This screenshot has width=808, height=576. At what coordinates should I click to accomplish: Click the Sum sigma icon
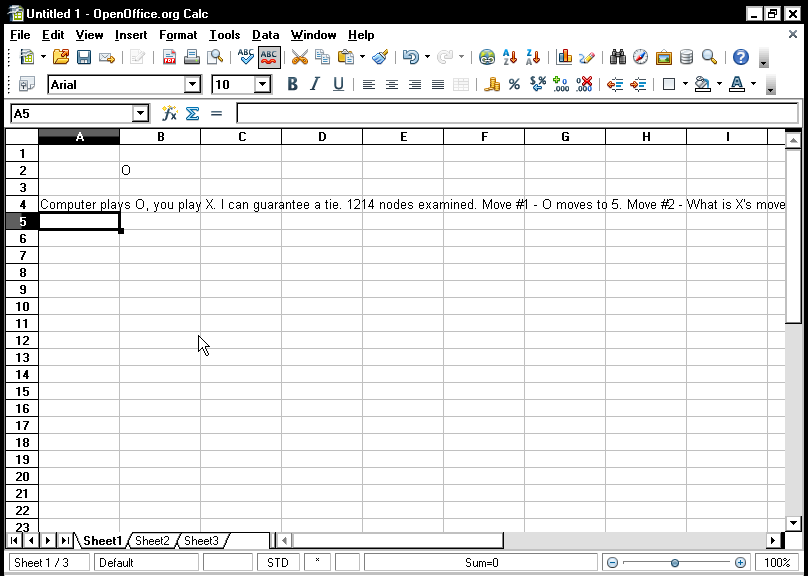(x=192, y=114)
